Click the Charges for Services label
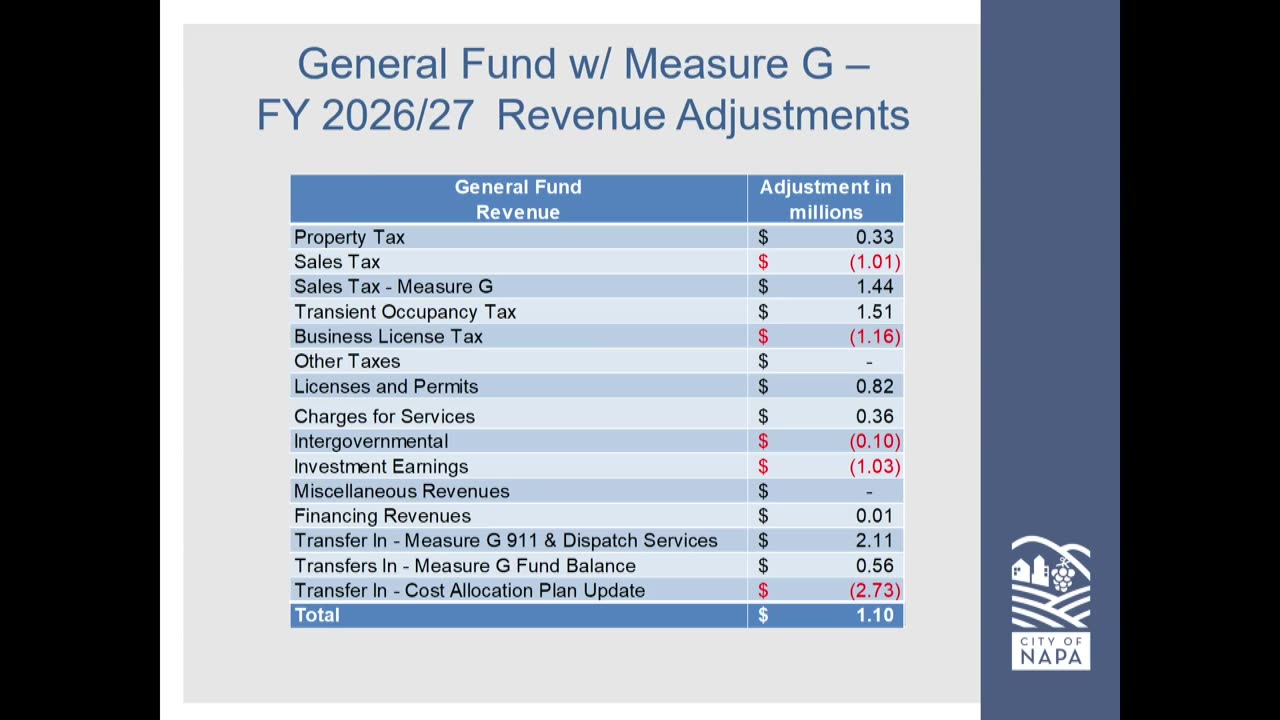 coord(384,416)
